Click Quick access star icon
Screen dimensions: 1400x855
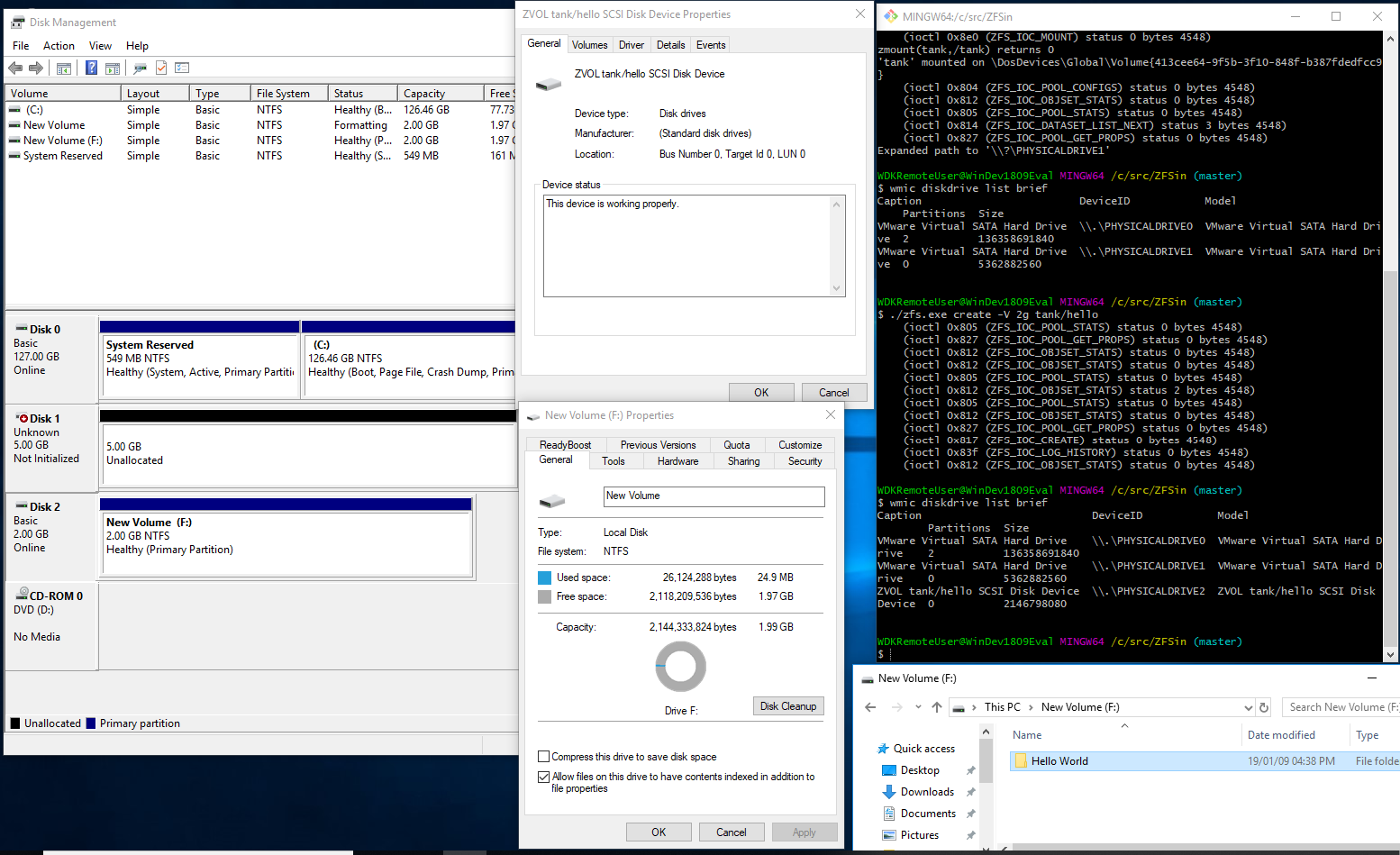click(x=883, y=749)
